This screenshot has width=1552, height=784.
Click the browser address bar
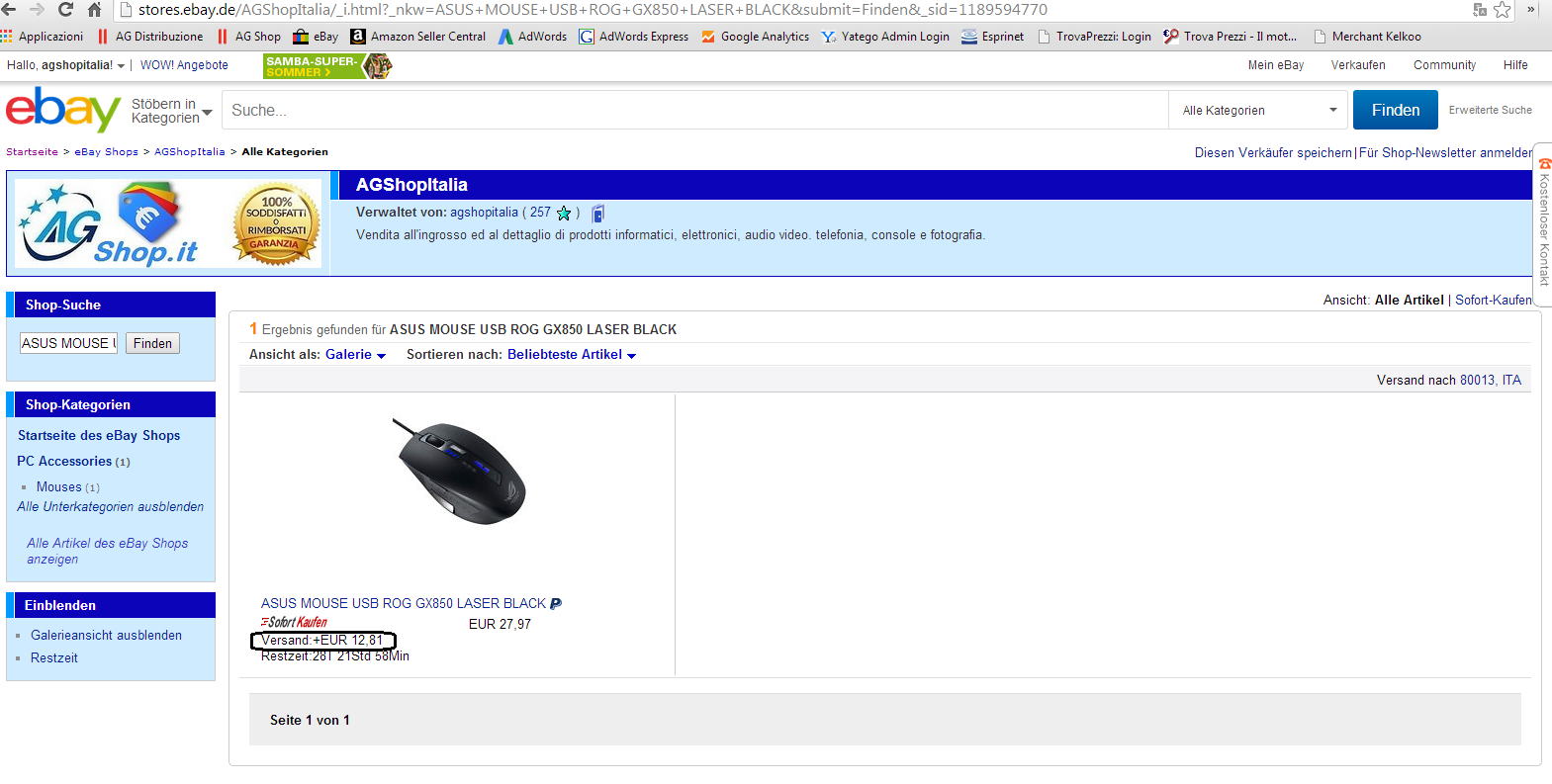click(x=789, y=10)
